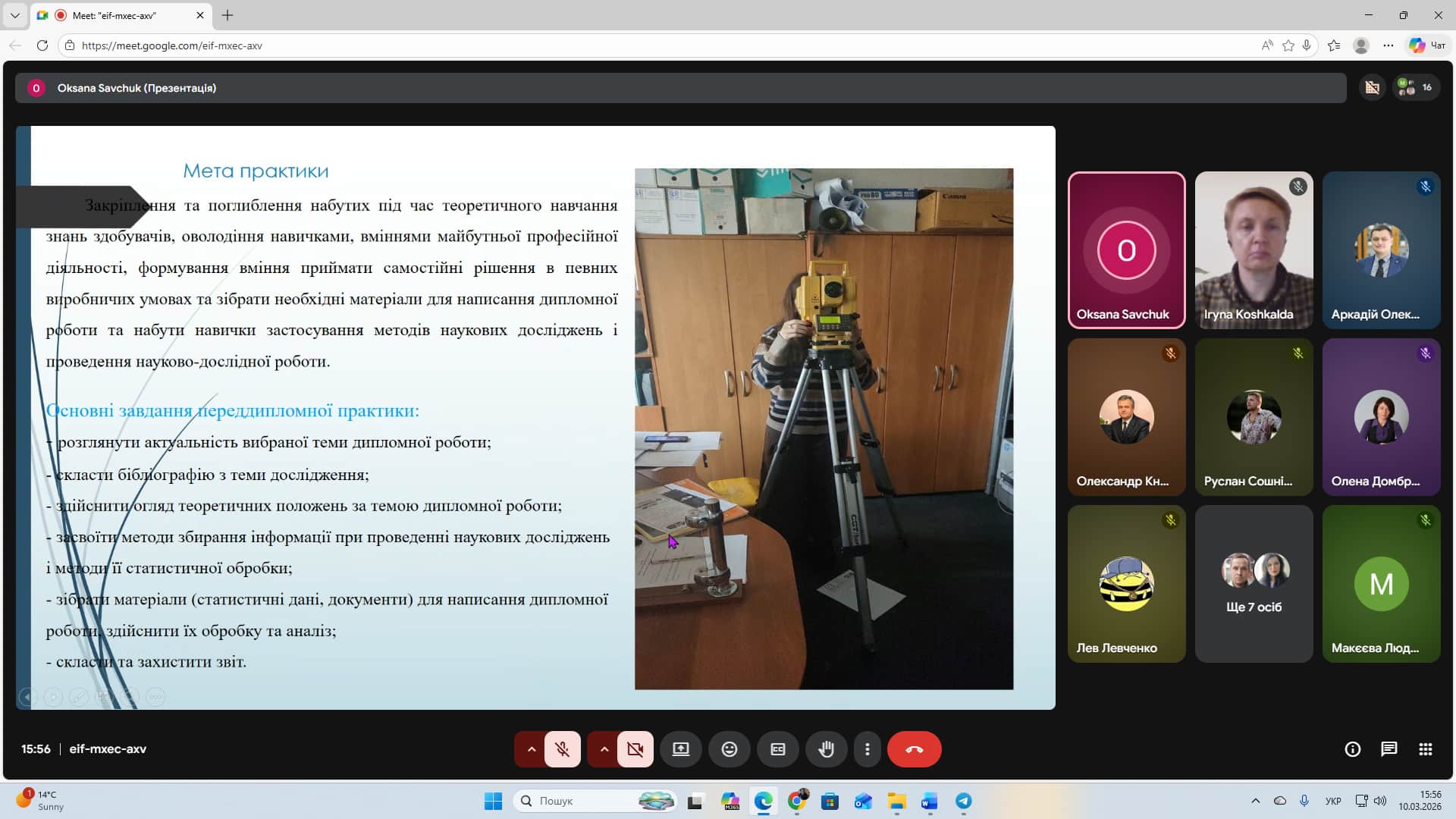The height and width of the screenshot is (819, 1456).
Task: Click the icon left of participant count
Action: (1372, 88)
